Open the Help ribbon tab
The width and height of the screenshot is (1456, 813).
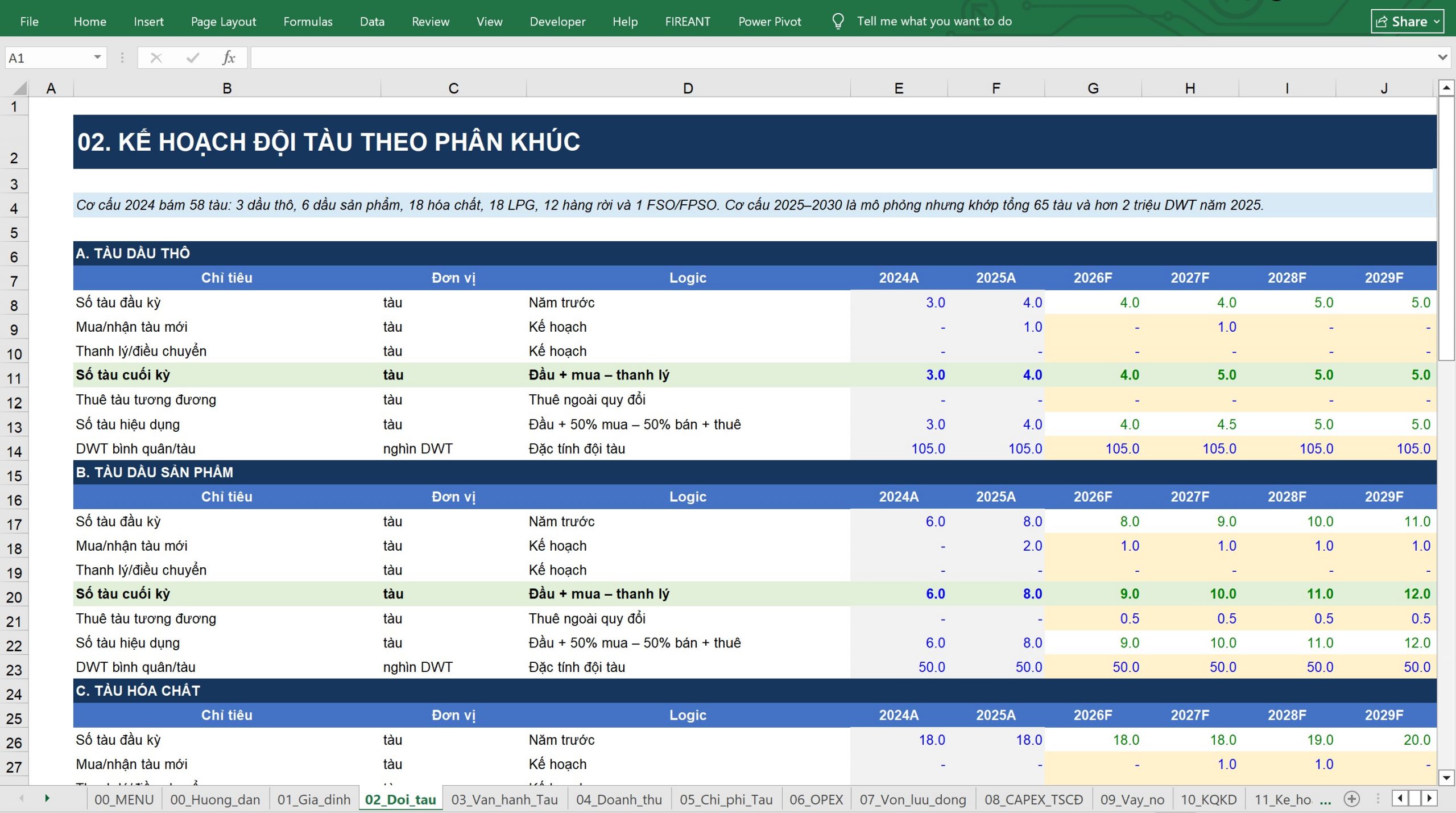tap(625, 22)
